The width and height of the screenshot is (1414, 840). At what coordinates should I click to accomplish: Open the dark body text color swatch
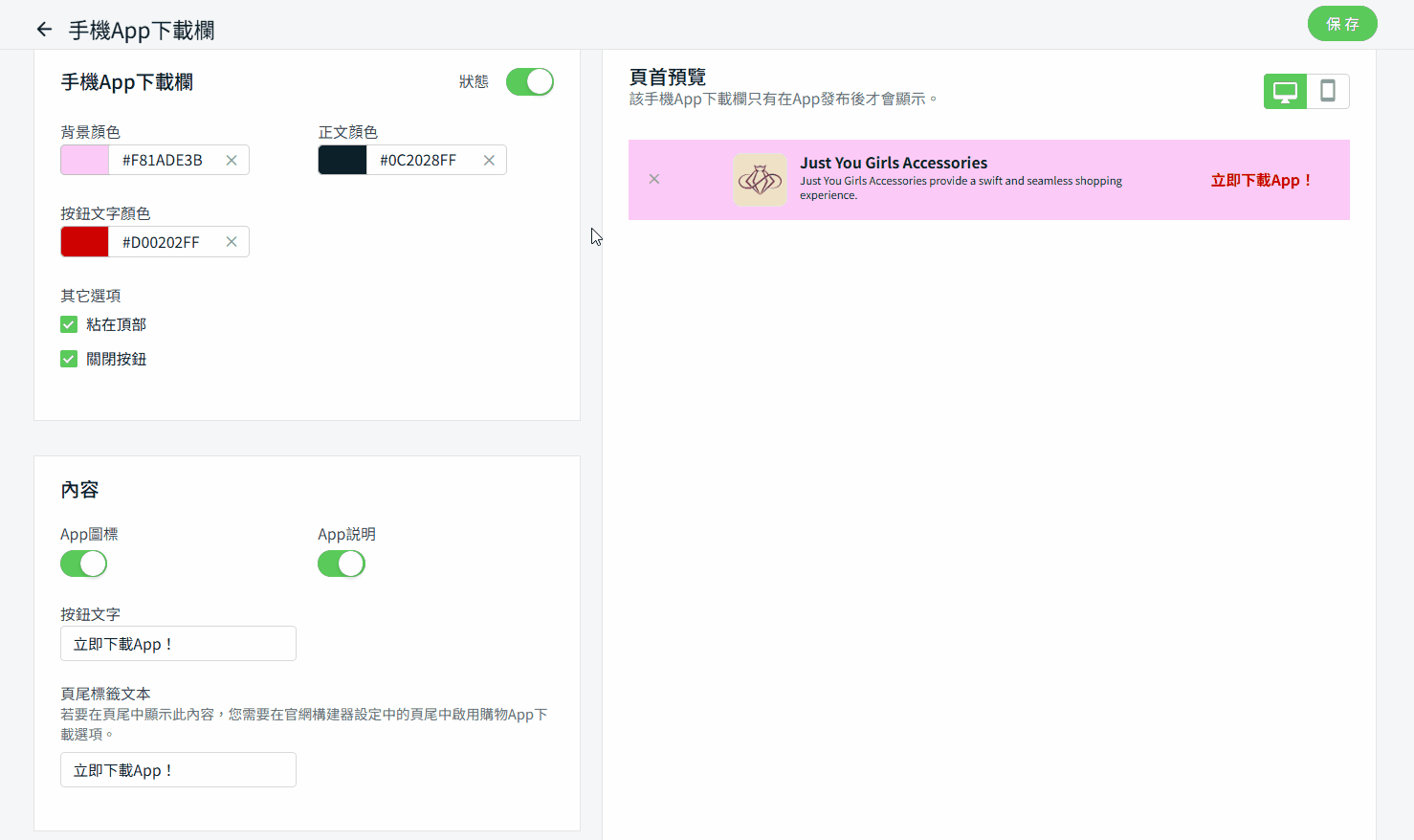tap(342, 161)
